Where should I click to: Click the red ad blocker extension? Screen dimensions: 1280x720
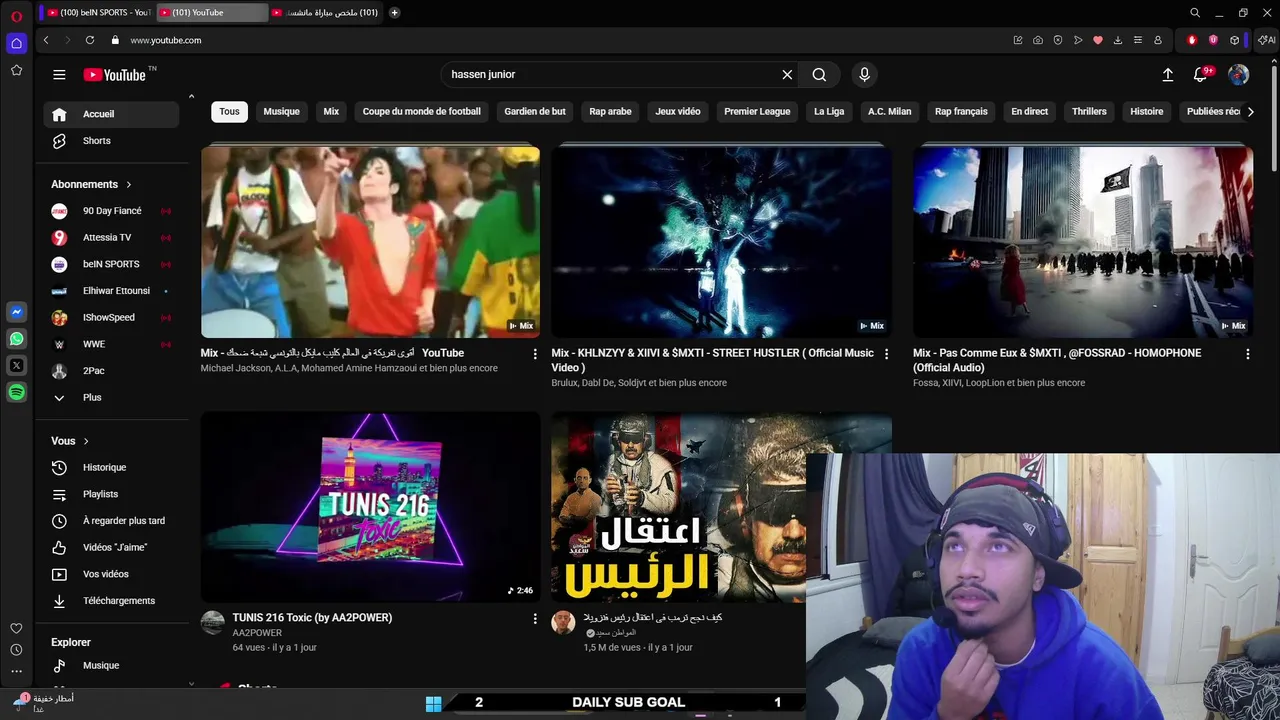point(1192,40)
